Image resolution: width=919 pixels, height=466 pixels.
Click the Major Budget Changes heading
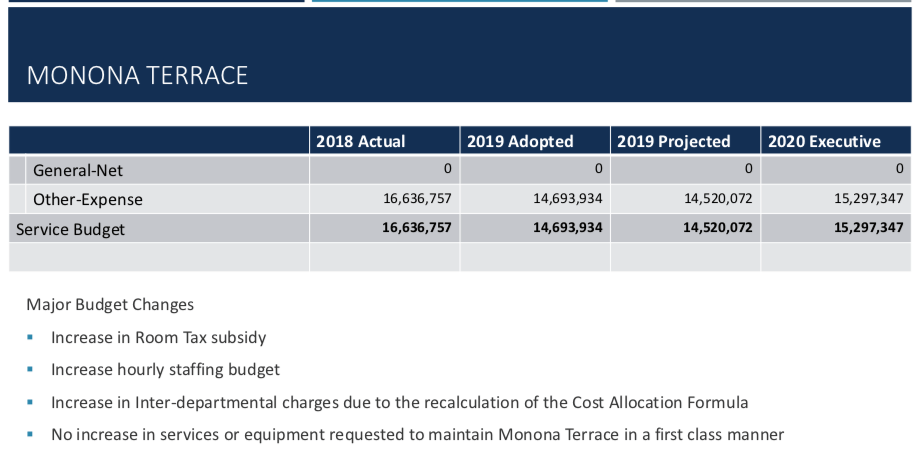(110, 305)
